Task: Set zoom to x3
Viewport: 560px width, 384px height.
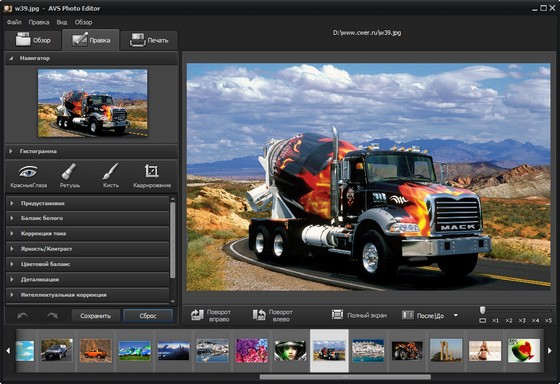Action: pyautogui.click(x=522, y=321)
